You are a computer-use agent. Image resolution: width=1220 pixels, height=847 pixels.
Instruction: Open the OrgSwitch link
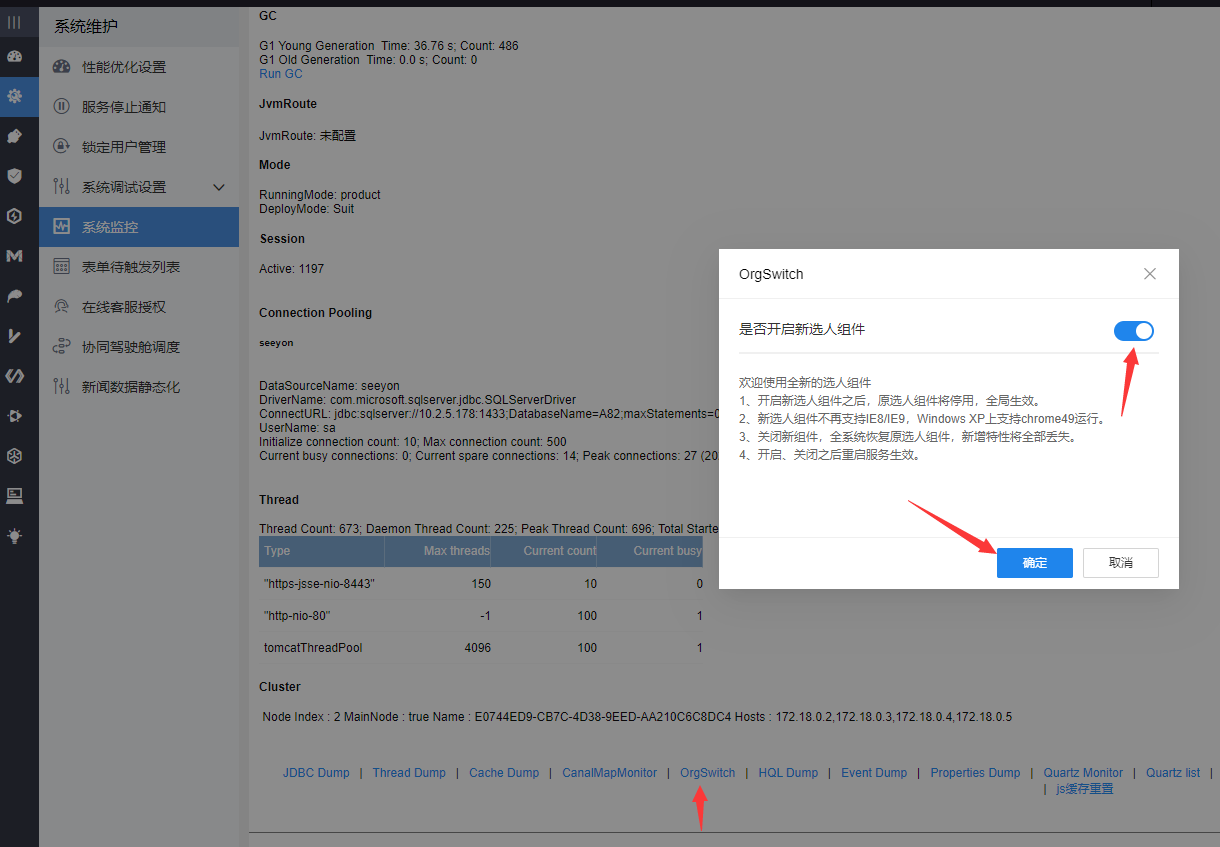708,773
